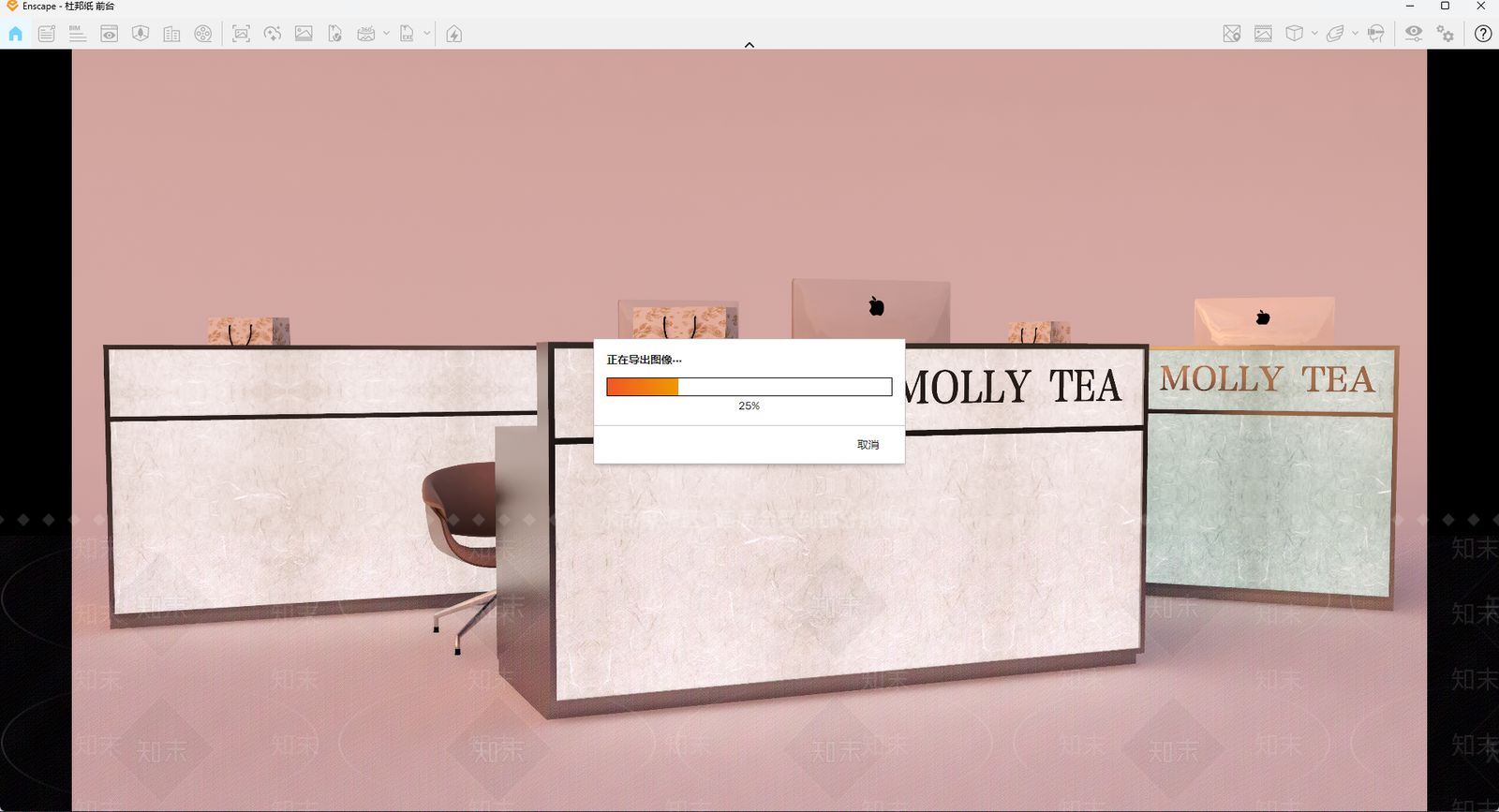Click the Home icon in the toolbar
Viewport: 1499px width, 812px height.
pos(15,34)
